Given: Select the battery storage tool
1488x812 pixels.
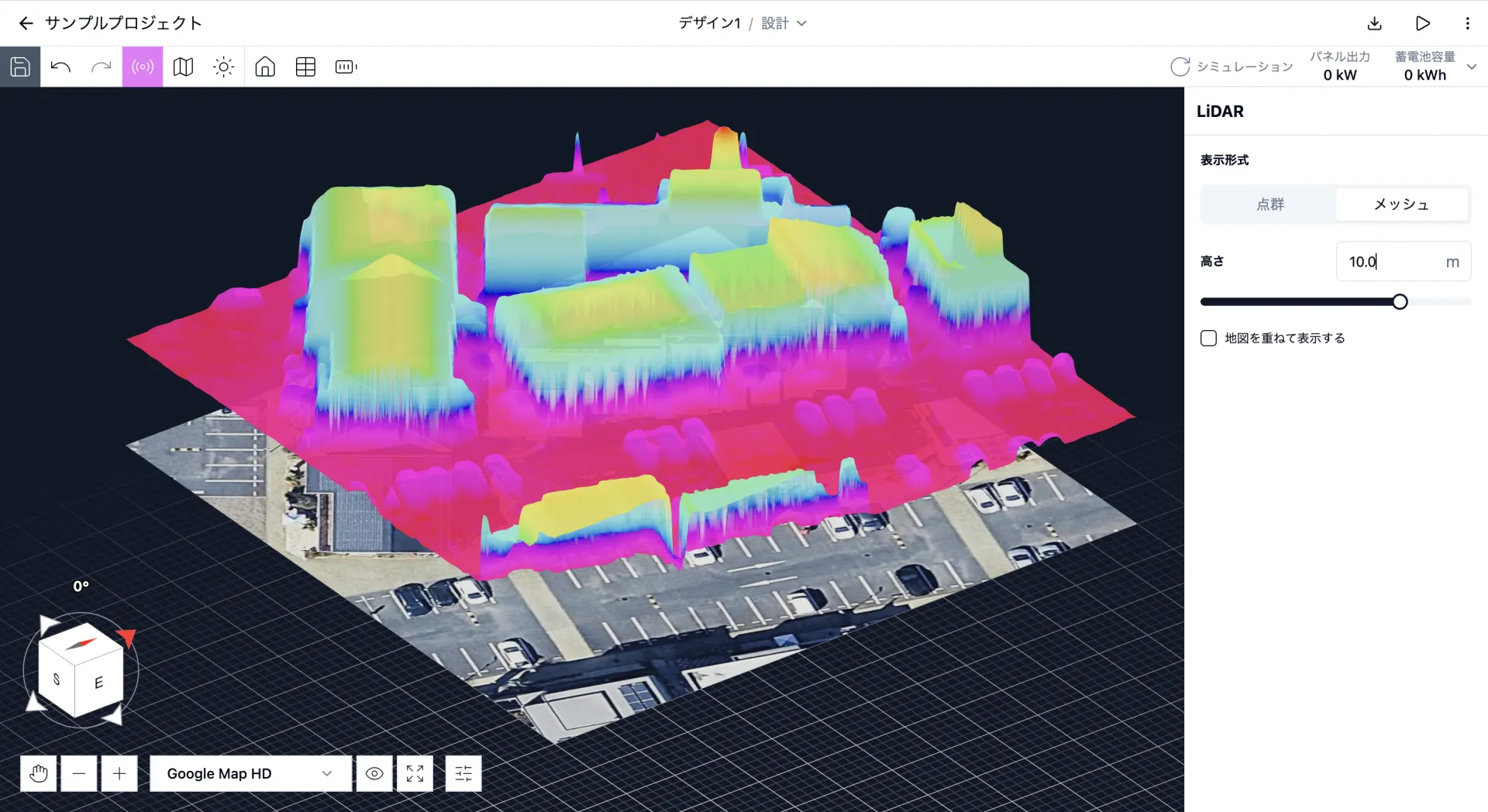Looking at the screenshot, I should point(346,67).
